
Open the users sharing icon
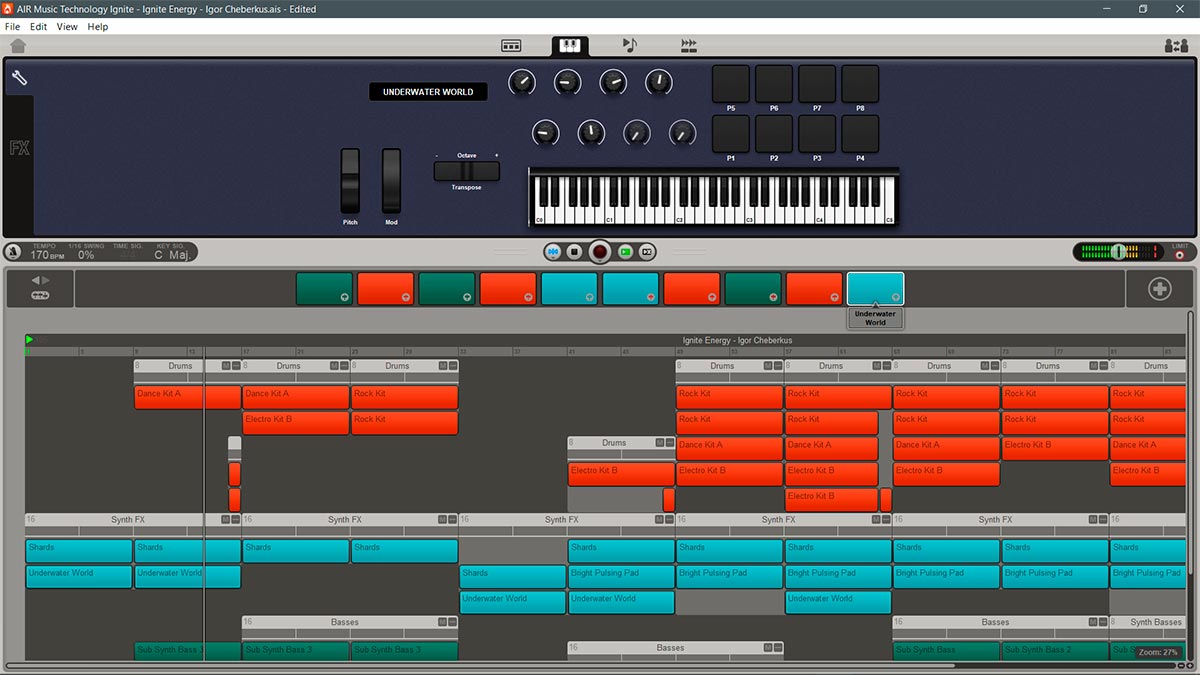tap(1176, 46)
